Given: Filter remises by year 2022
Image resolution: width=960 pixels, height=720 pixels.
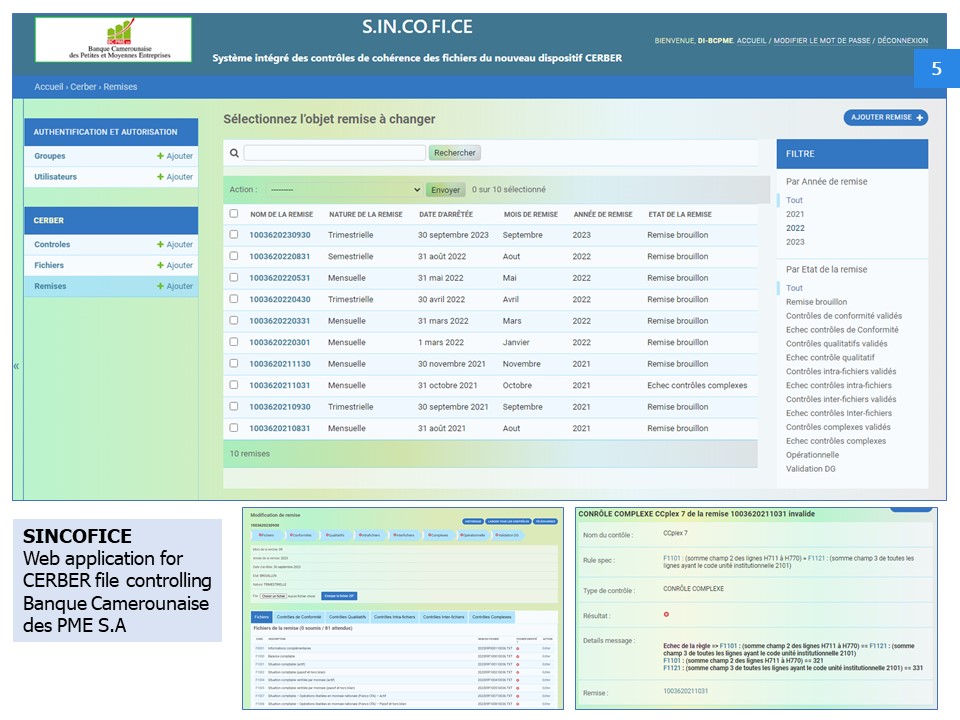Looking at the screenshot, I should [795, 228].
